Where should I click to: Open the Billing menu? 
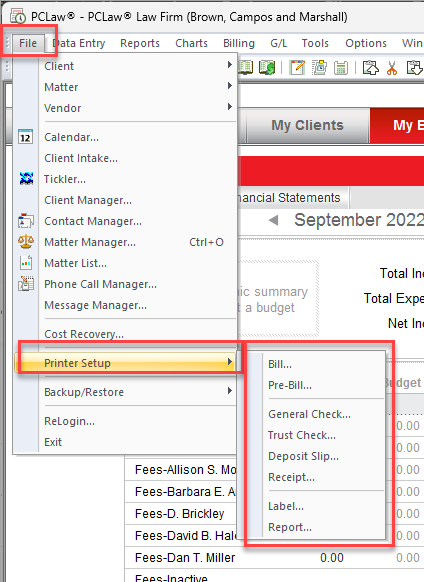239,43
